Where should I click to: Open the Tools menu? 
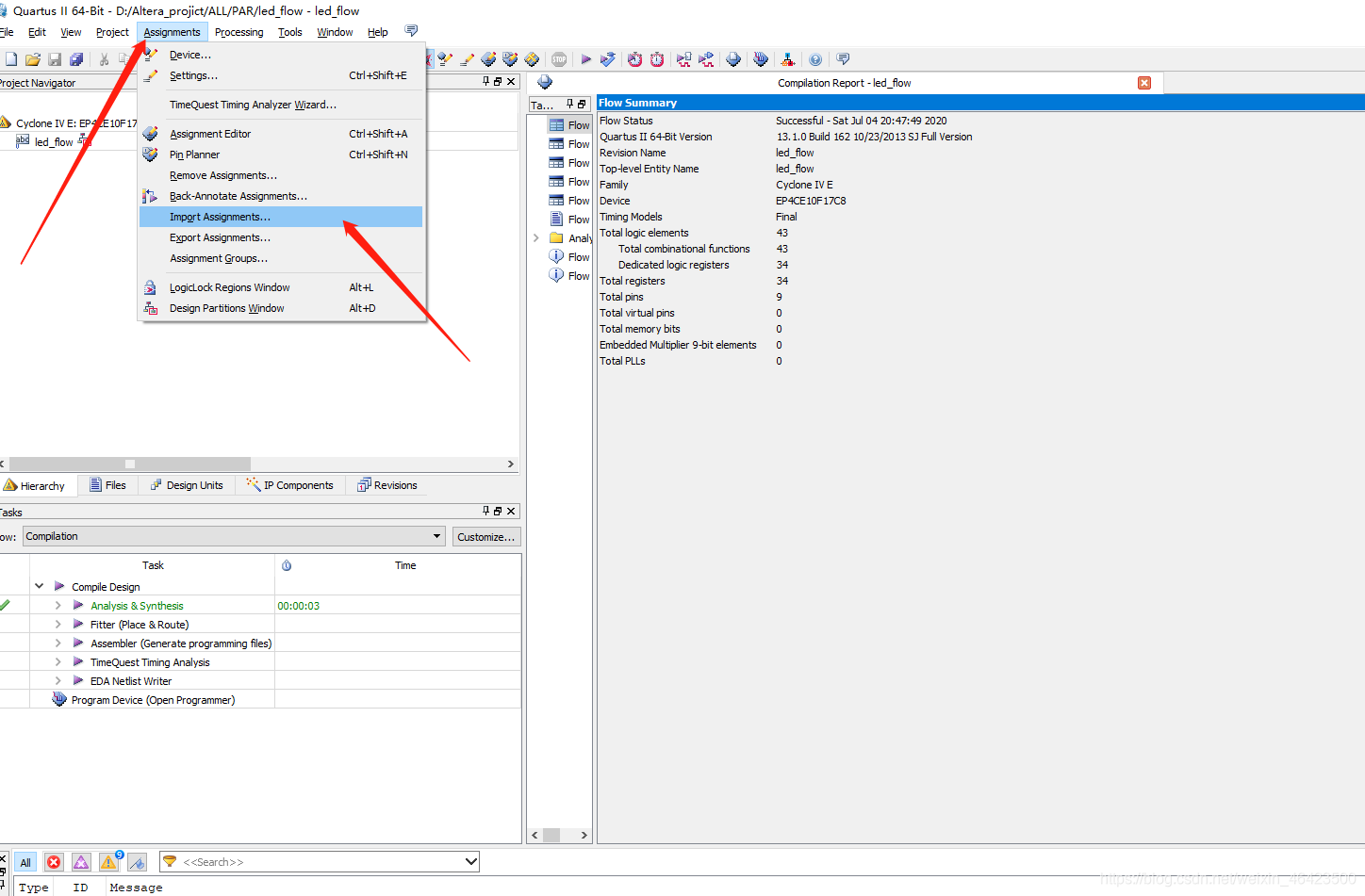[290, 32]
